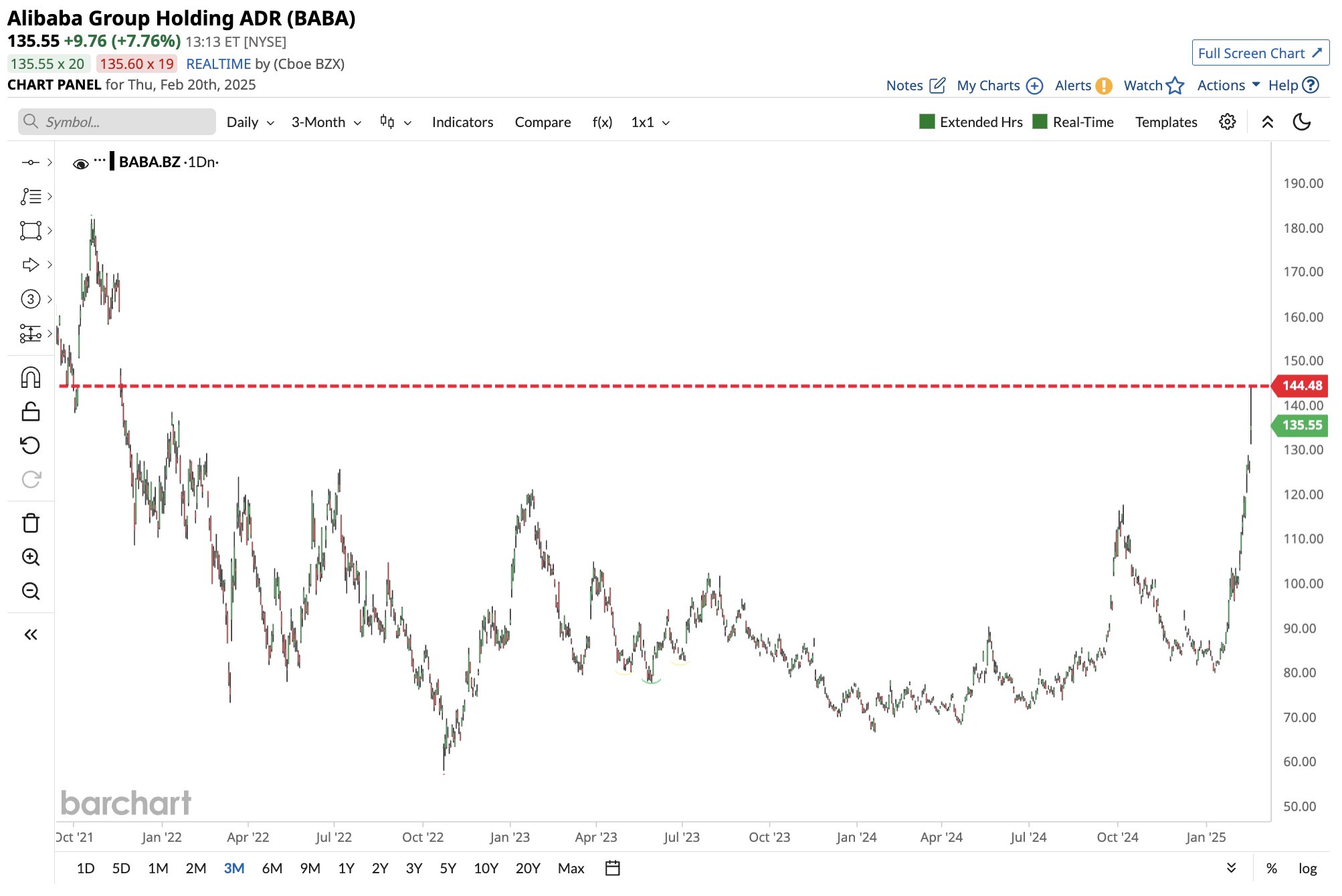Select the Max time range

pos(571,868)
